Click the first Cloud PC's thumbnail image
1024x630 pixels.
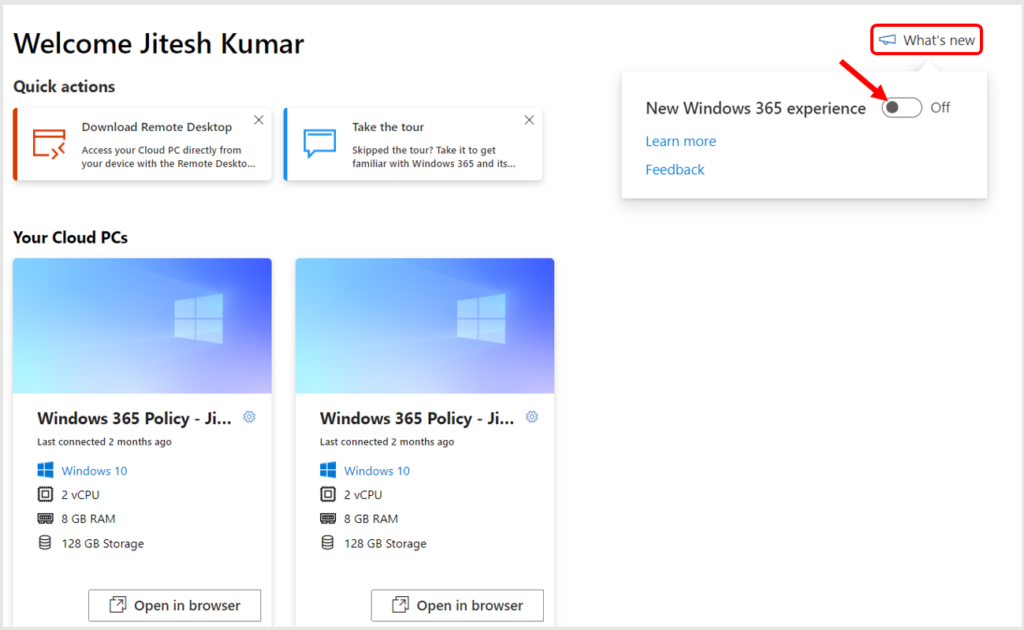(x=142, y=326)
